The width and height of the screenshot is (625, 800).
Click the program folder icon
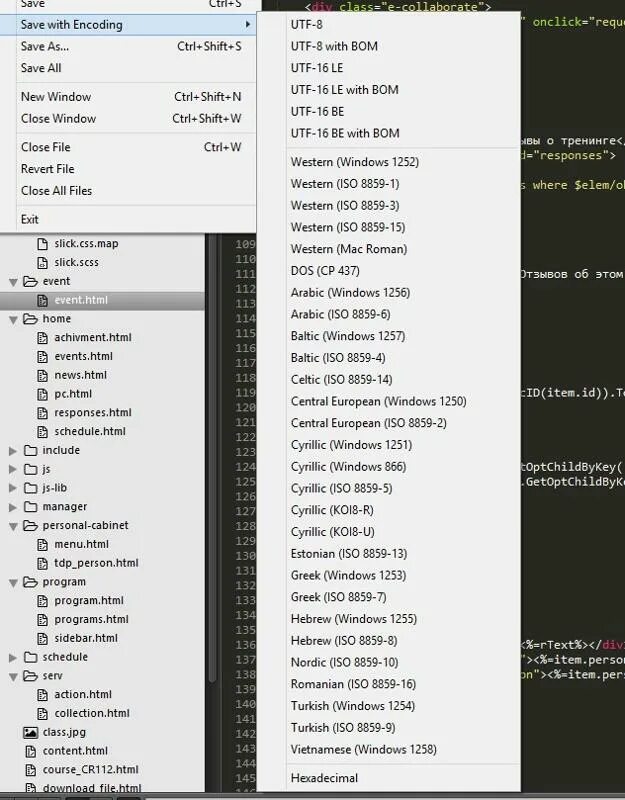coord(31,582)
